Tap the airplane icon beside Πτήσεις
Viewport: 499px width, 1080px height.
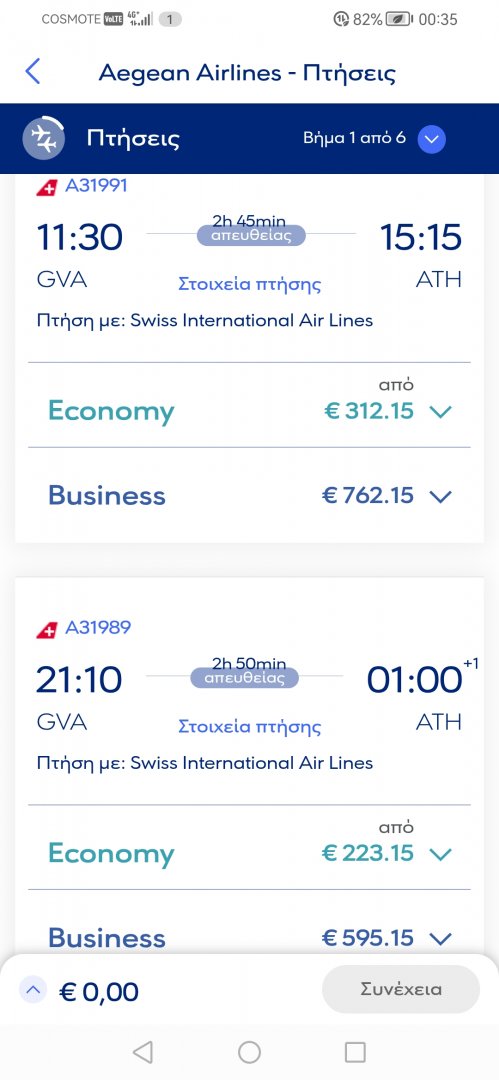pos(44,138)
